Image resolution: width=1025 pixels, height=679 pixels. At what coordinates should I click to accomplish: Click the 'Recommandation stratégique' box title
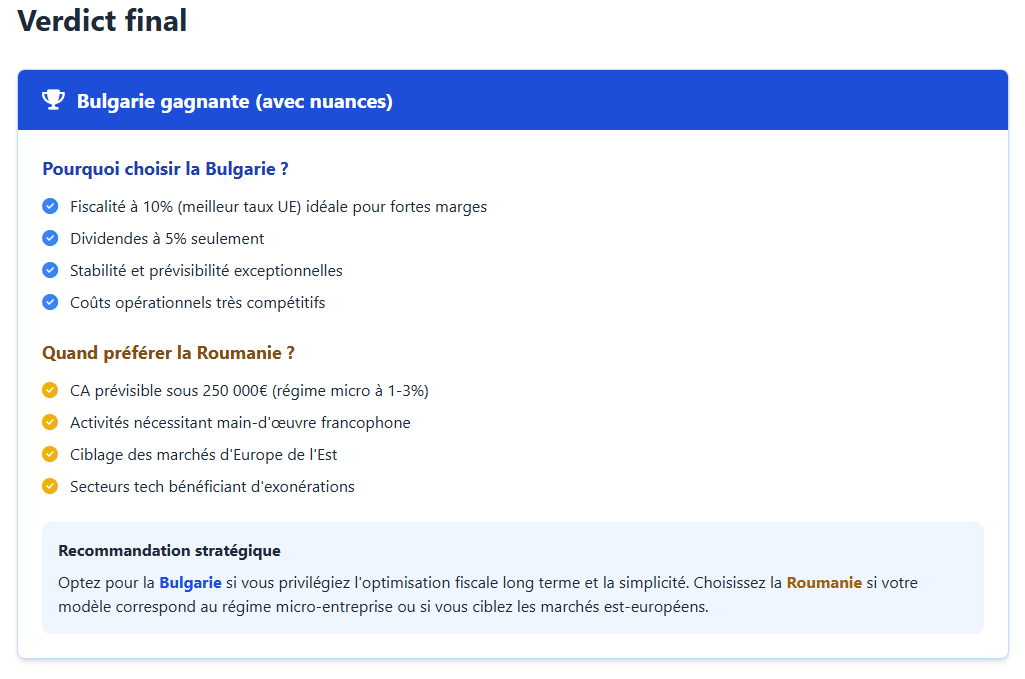coord(169,551)
